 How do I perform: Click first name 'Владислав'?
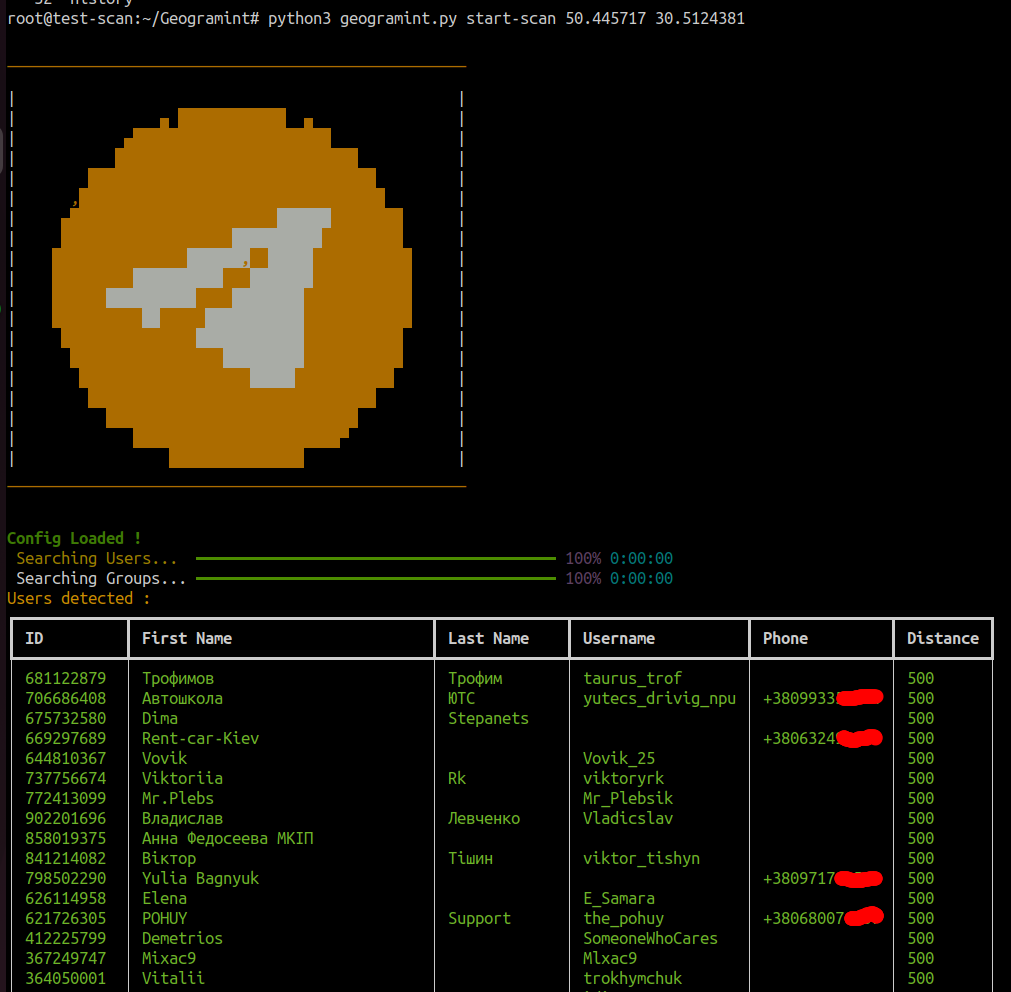182,818
